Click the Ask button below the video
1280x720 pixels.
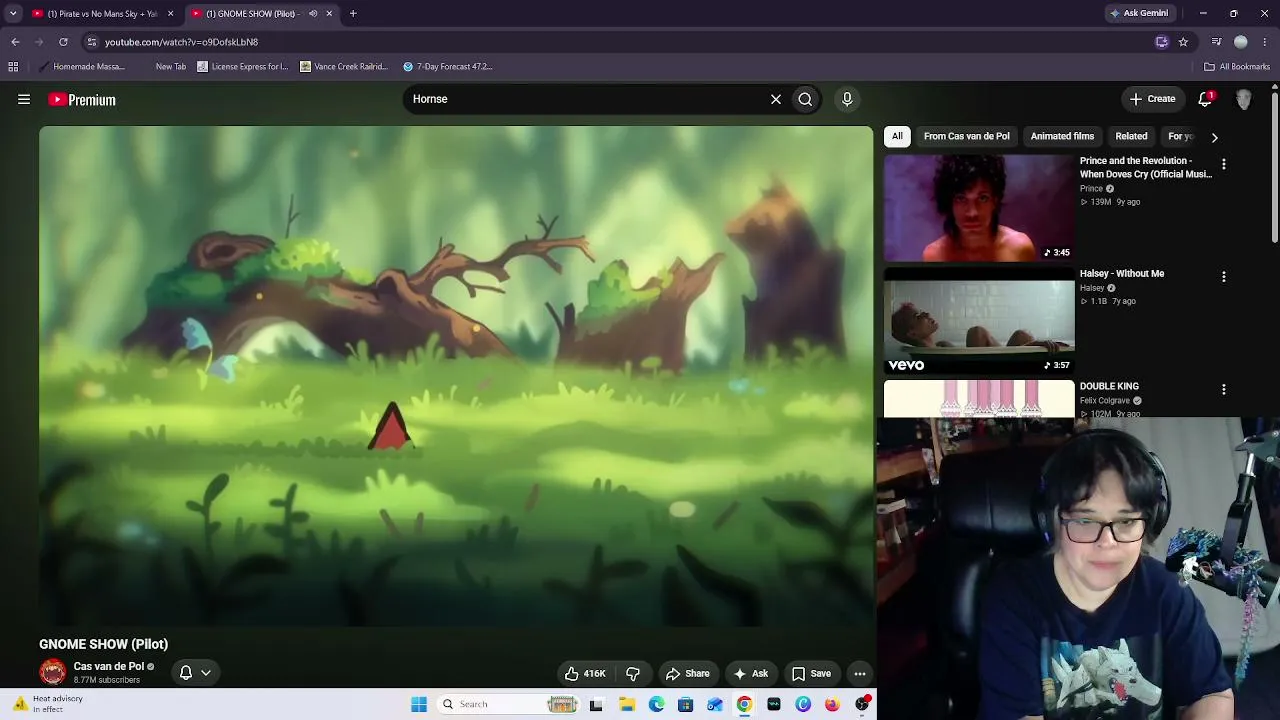(x=751, y=674)
